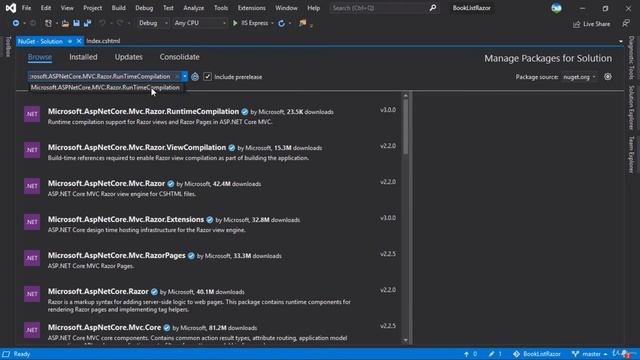640x360 pixels.
Task: Expand the open documents list arrow
Action: pyautogui.click(x=621, y=41)
